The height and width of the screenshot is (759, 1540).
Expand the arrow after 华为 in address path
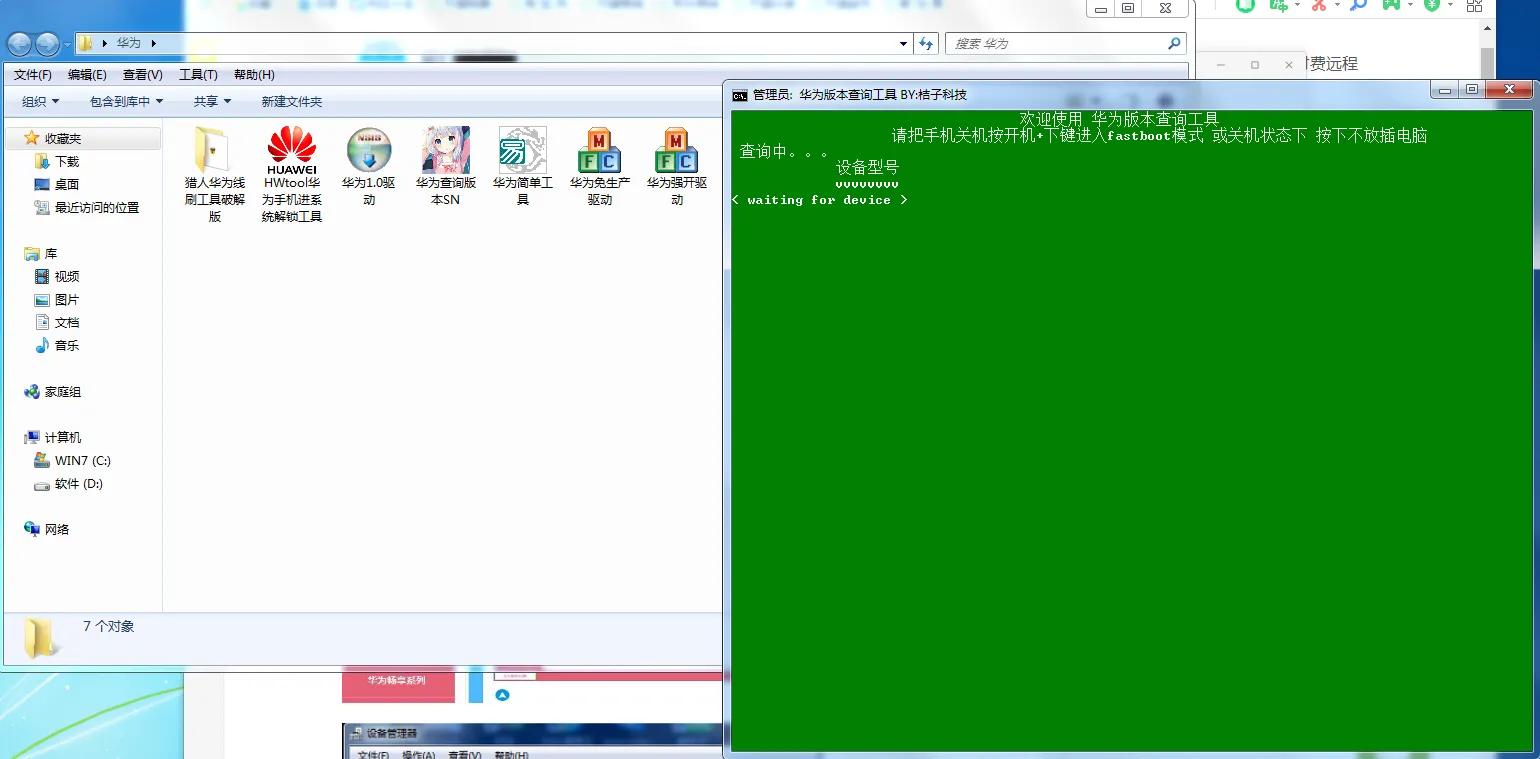(x=154, y=44)
